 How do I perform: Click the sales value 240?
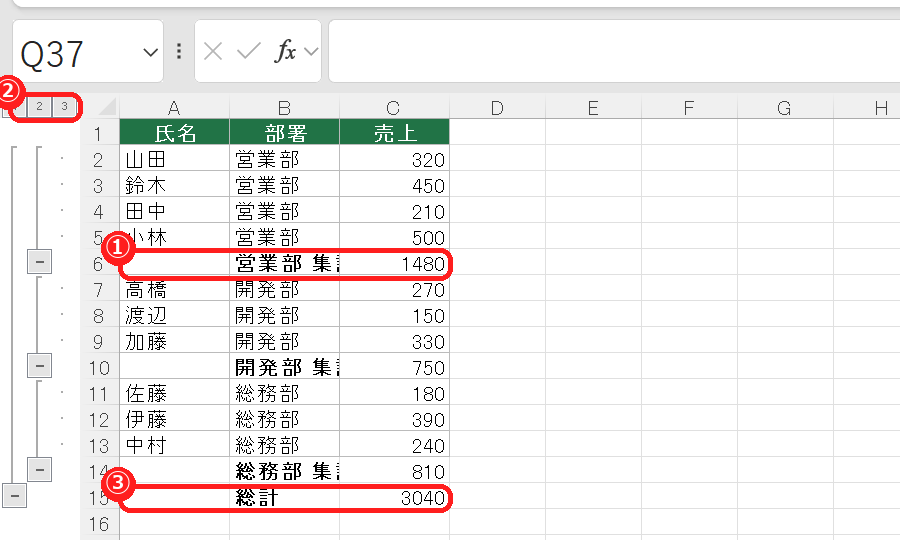pos(394,445)
